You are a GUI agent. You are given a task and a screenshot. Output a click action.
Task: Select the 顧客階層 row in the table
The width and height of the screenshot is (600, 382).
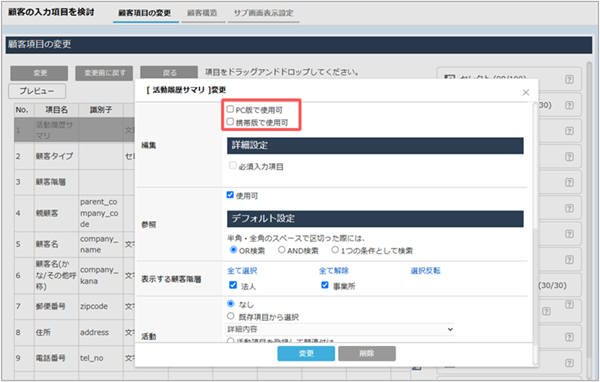[x=75, y=182]
